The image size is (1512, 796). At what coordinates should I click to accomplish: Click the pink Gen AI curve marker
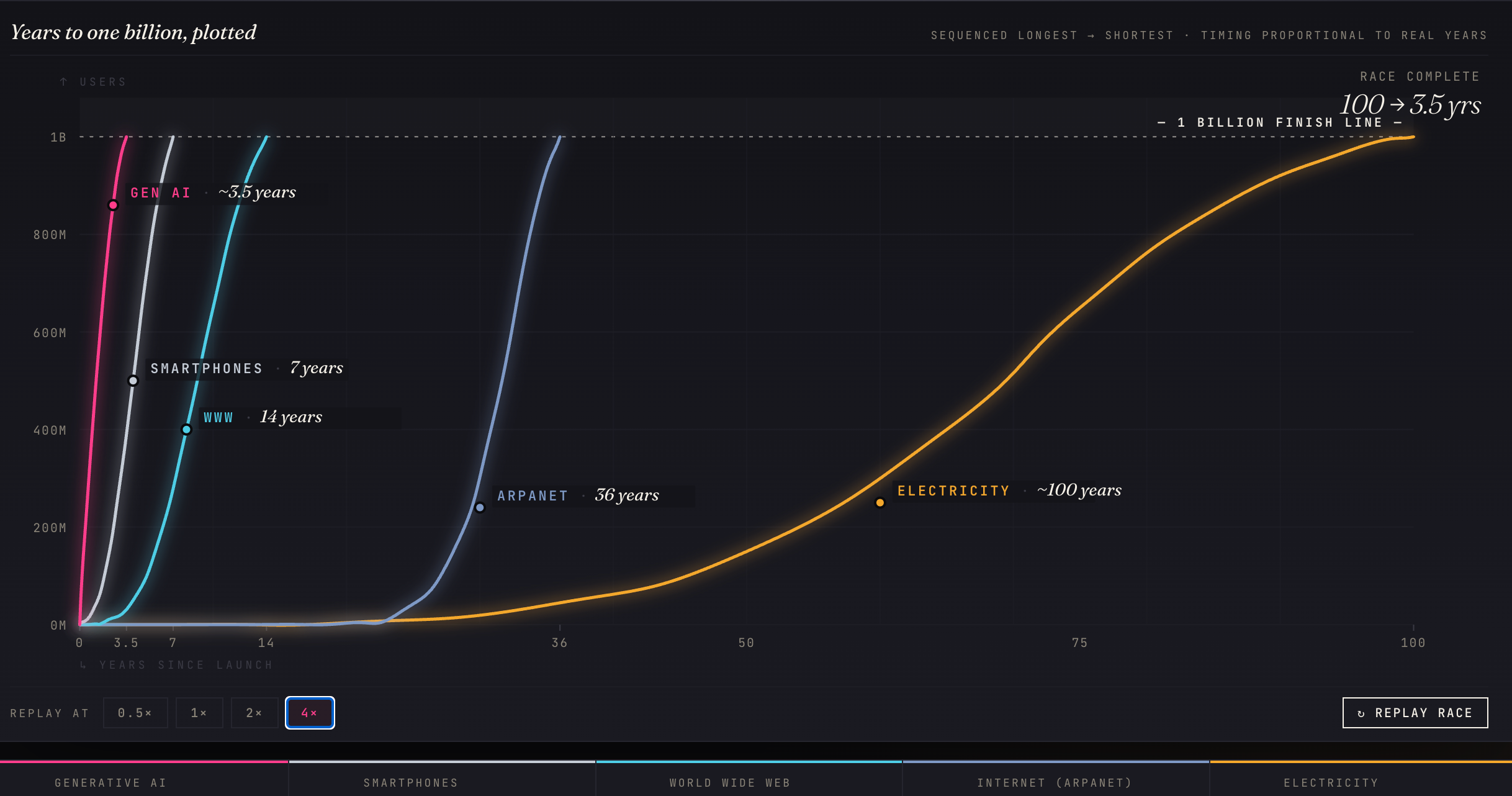tap(113, 206)
